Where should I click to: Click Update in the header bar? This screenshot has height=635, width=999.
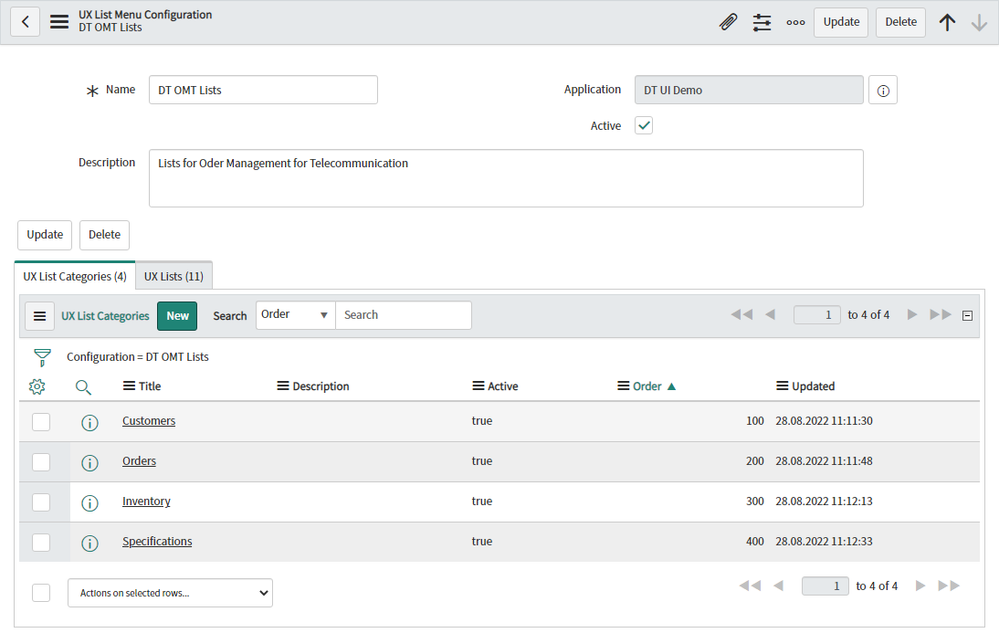tap(841, 22)
